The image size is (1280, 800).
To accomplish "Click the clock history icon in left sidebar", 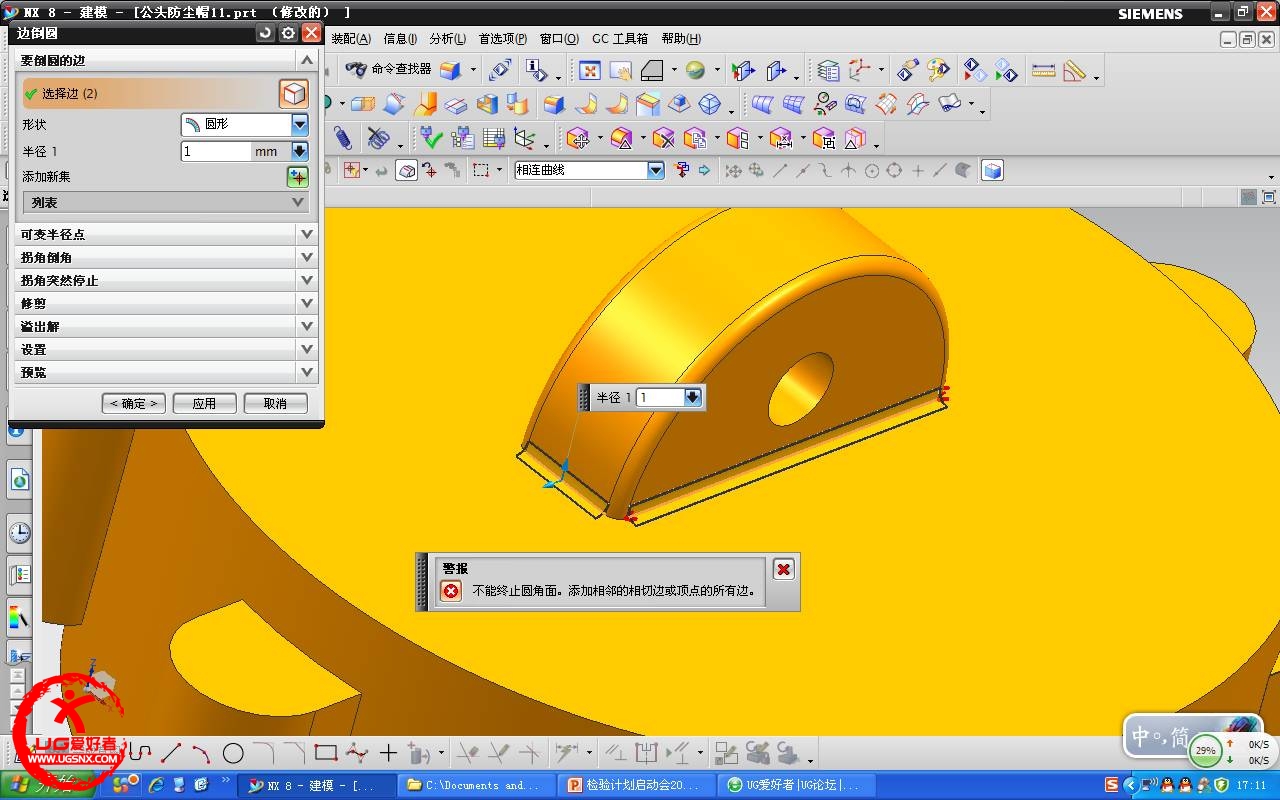I will pos(19,533).
